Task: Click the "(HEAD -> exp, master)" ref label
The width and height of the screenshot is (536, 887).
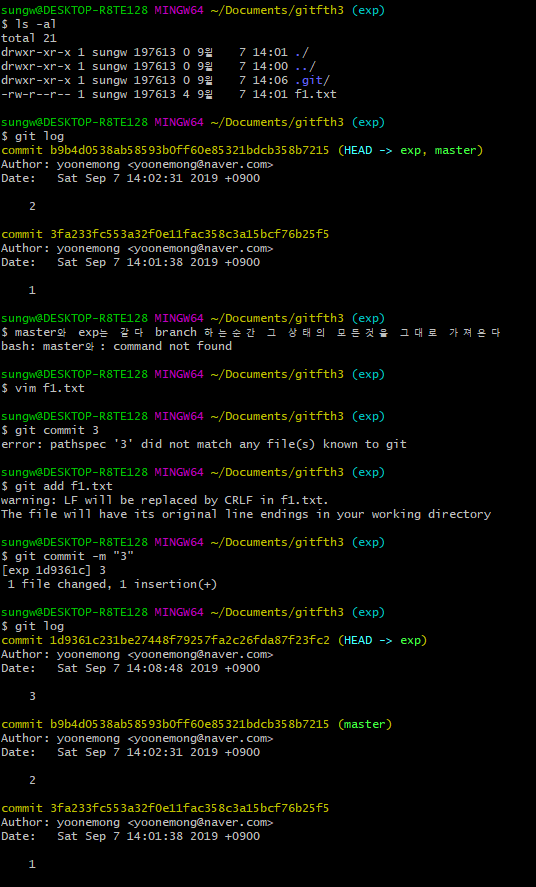Action: point(410,150)
